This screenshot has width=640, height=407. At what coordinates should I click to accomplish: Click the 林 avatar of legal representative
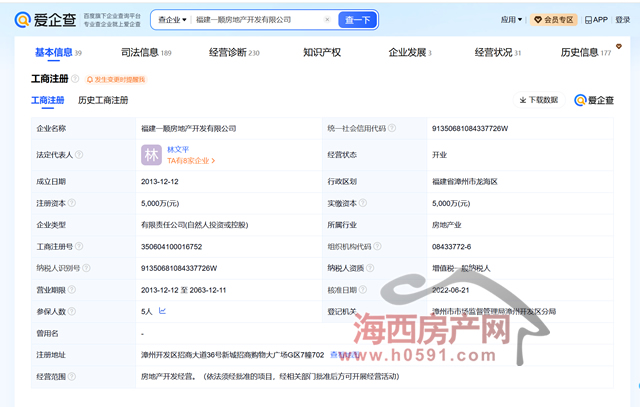click(151, 155)
